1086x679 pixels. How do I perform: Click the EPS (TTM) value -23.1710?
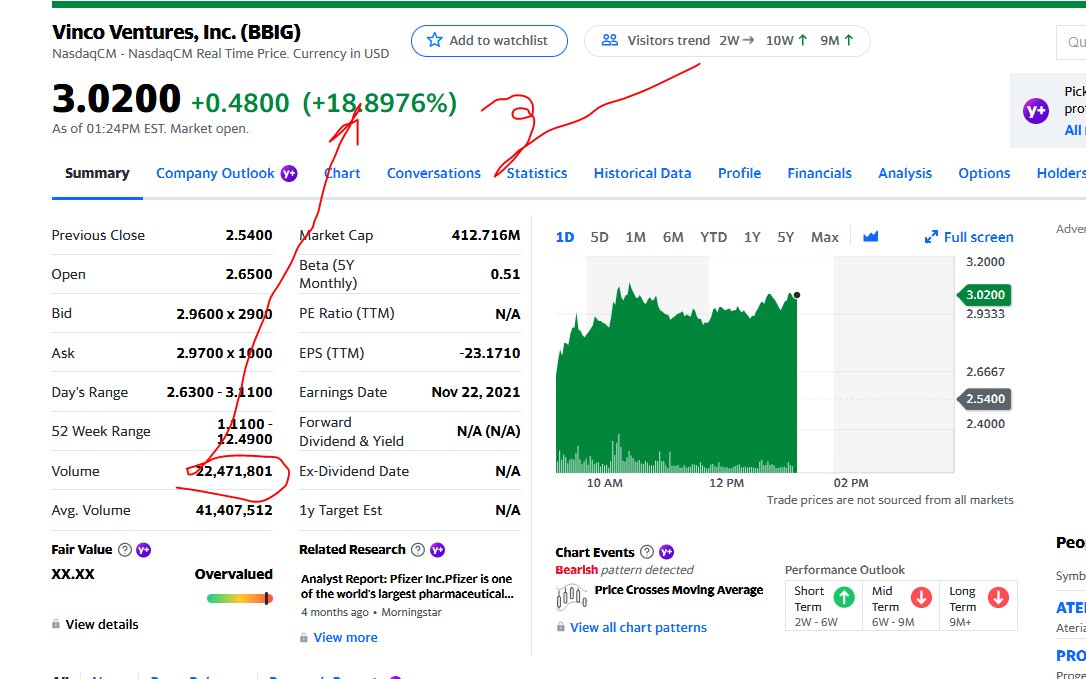pyautogui.click(x=490, y=353)
